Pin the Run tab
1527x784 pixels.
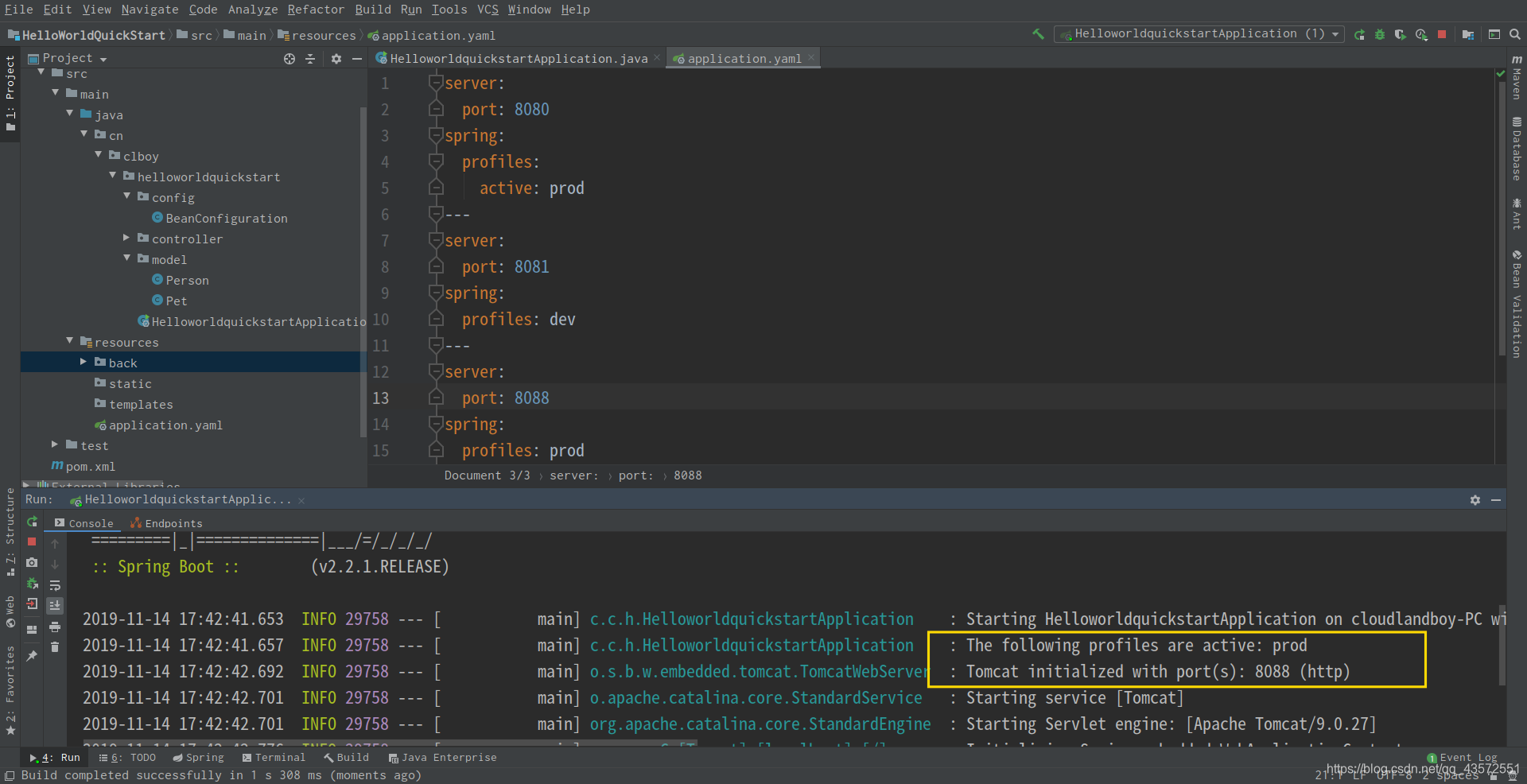point(32,656)
